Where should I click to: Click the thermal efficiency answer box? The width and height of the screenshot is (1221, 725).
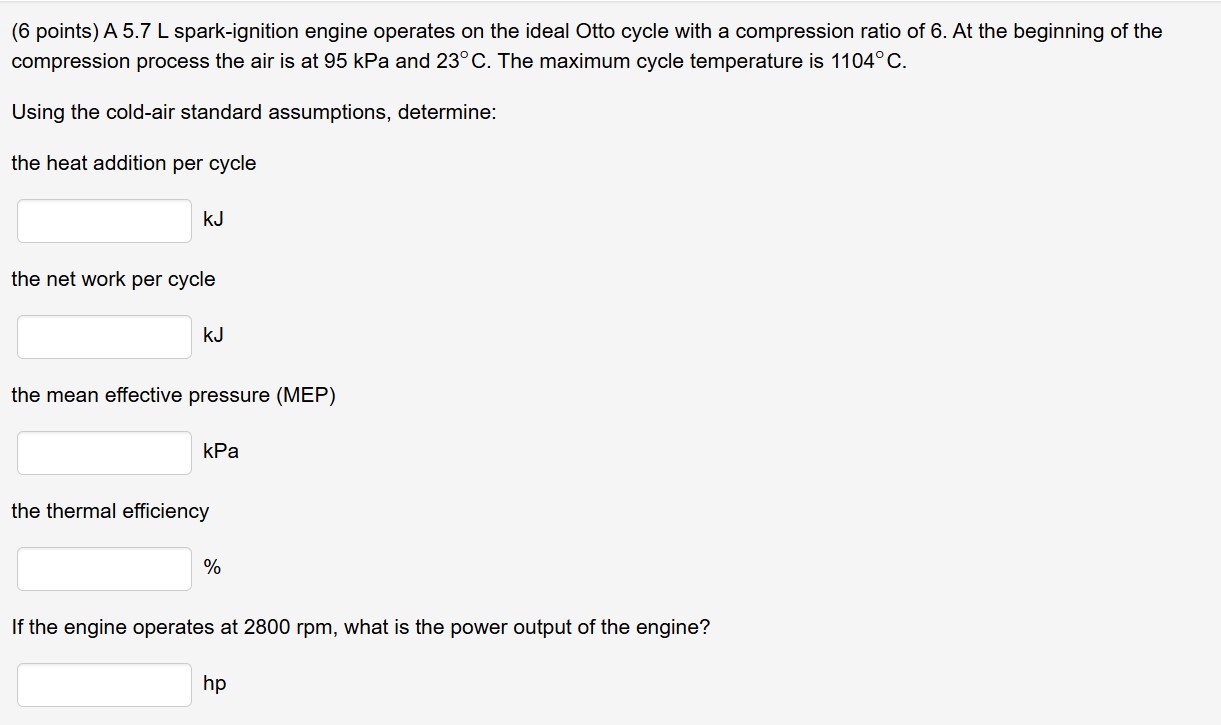click(103, 568)
